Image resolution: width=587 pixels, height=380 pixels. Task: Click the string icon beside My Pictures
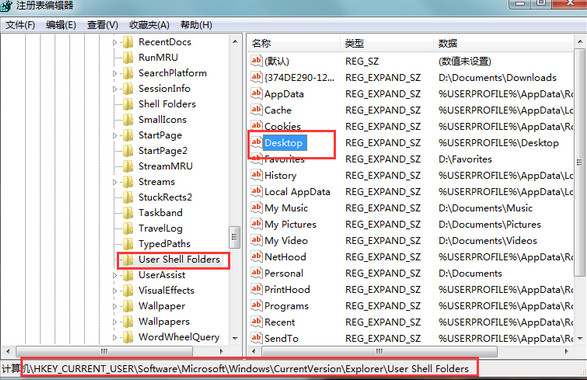[256, 224]
